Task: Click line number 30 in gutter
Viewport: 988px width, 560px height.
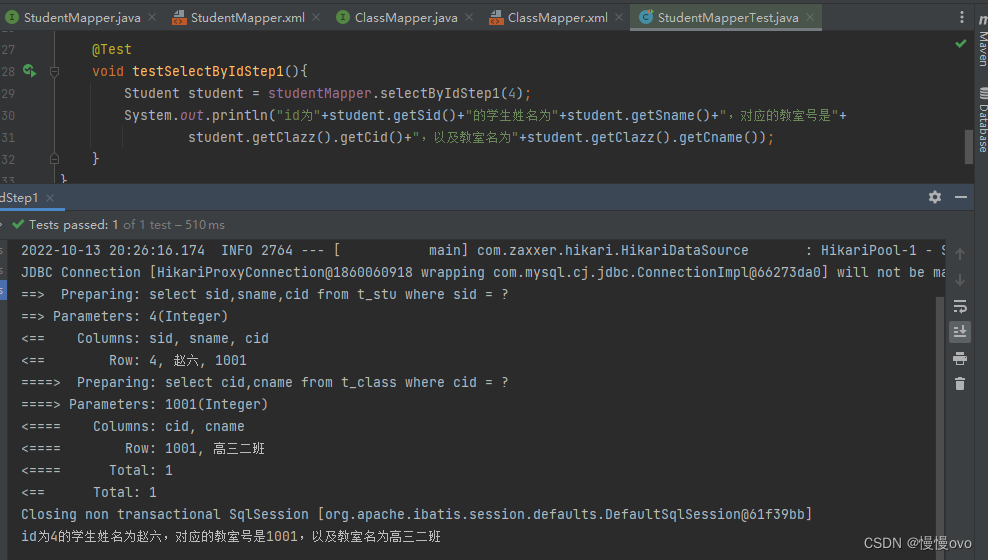Action: 8,115
